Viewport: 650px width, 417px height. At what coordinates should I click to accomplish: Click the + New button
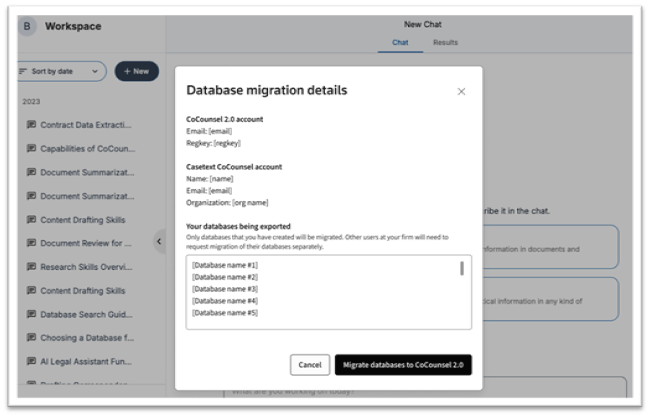click(x=136, y=72)
